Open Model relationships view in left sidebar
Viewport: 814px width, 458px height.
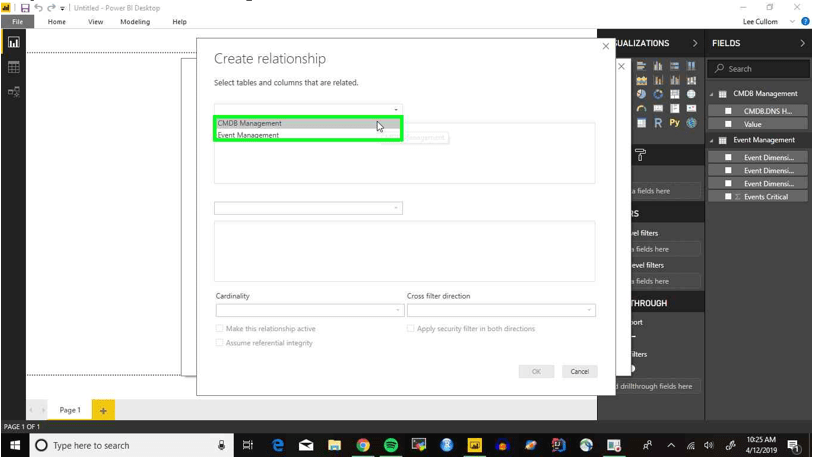[13, 92]
